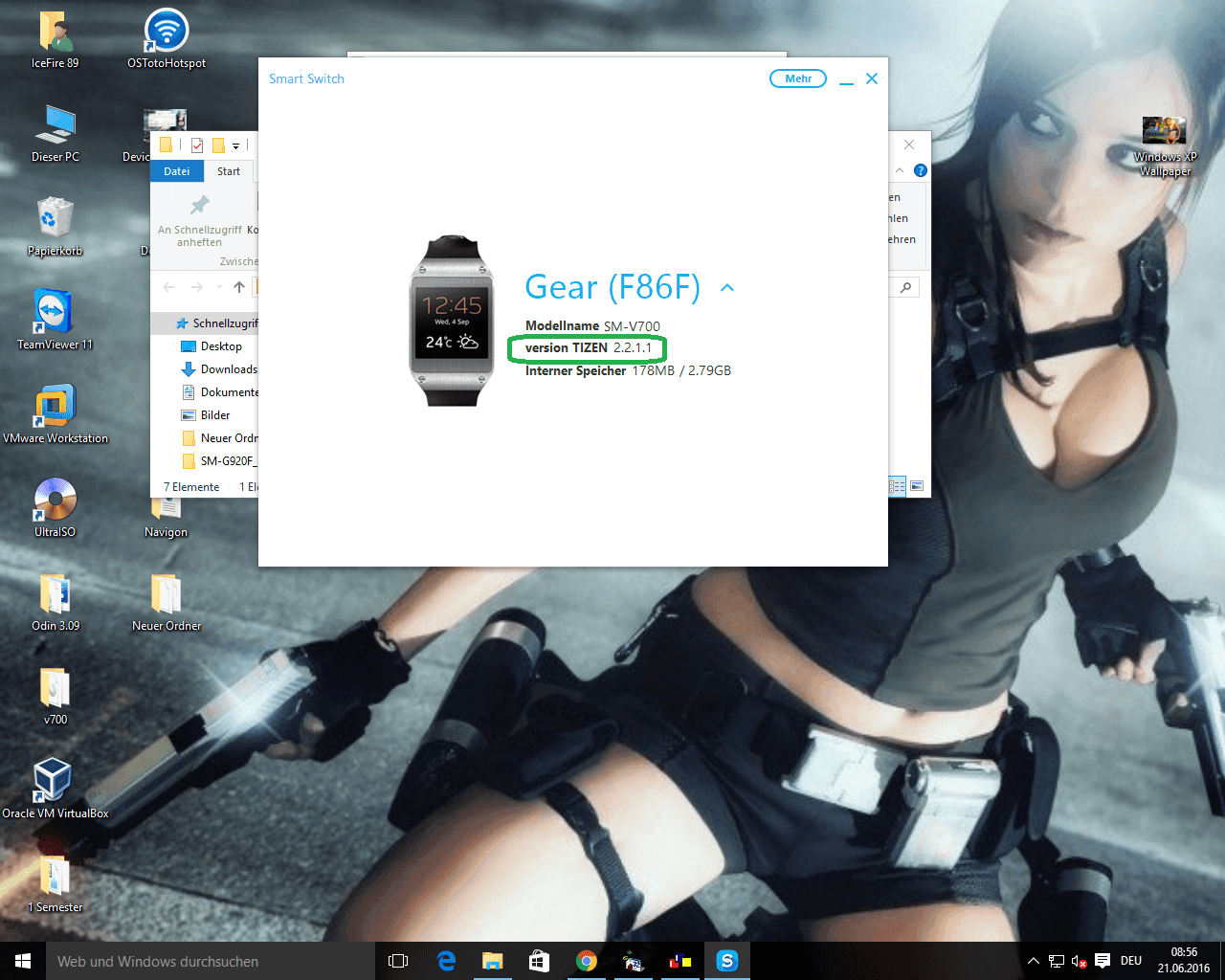Viewport: 1225px width, 980px height.
Task: Open the IceFire 89 desktop folder
Action: click(x=56, y=40)
